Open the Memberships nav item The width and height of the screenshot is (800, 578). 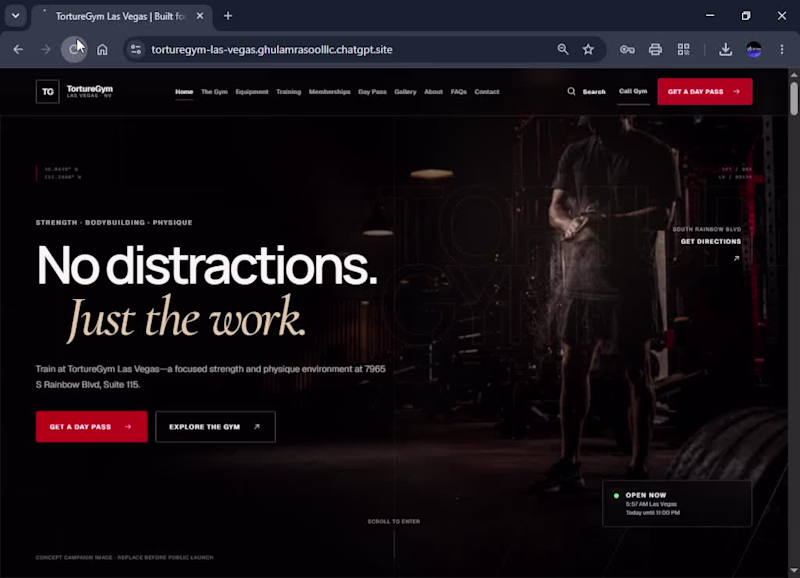[330, 92]
